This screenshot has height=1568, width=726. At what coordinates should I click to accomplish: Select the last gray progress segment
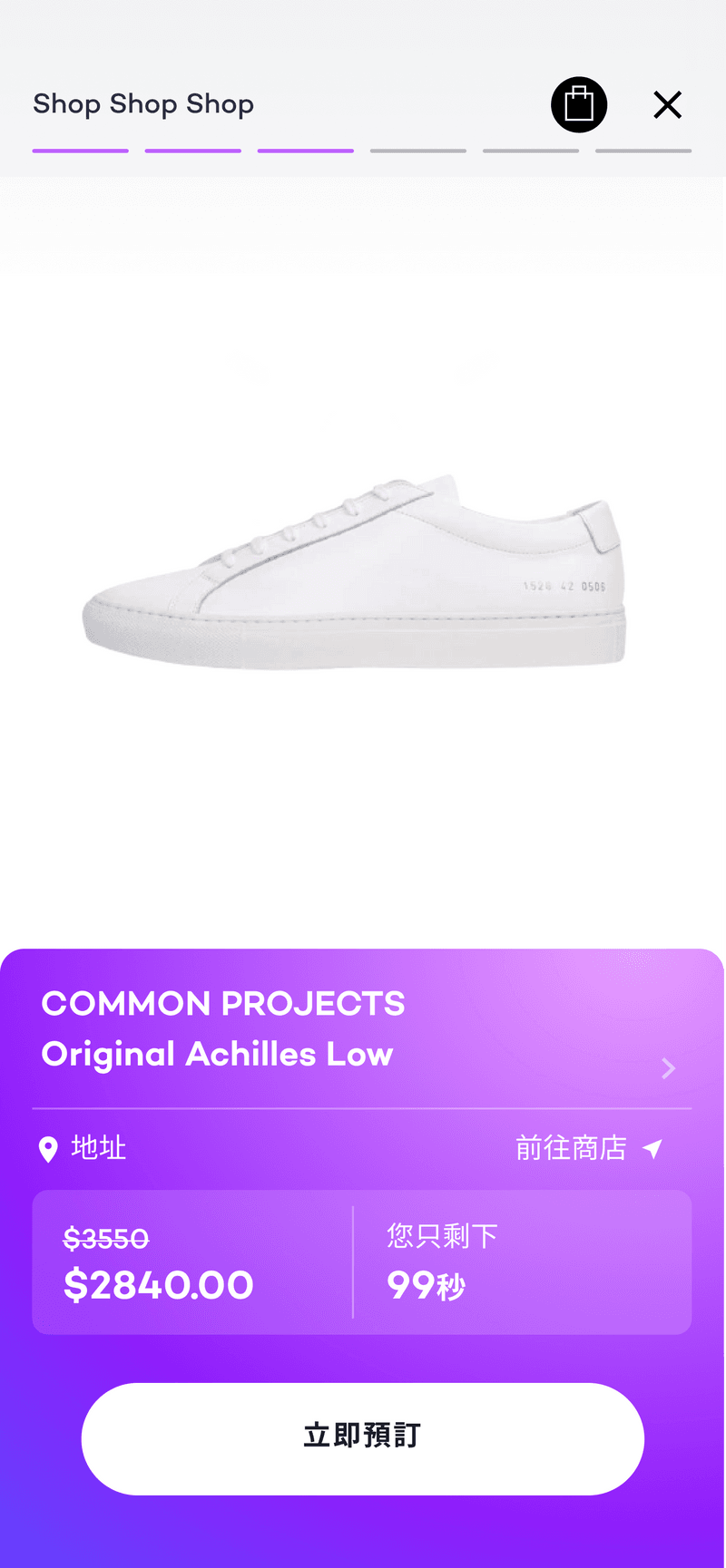pos(643,151)
